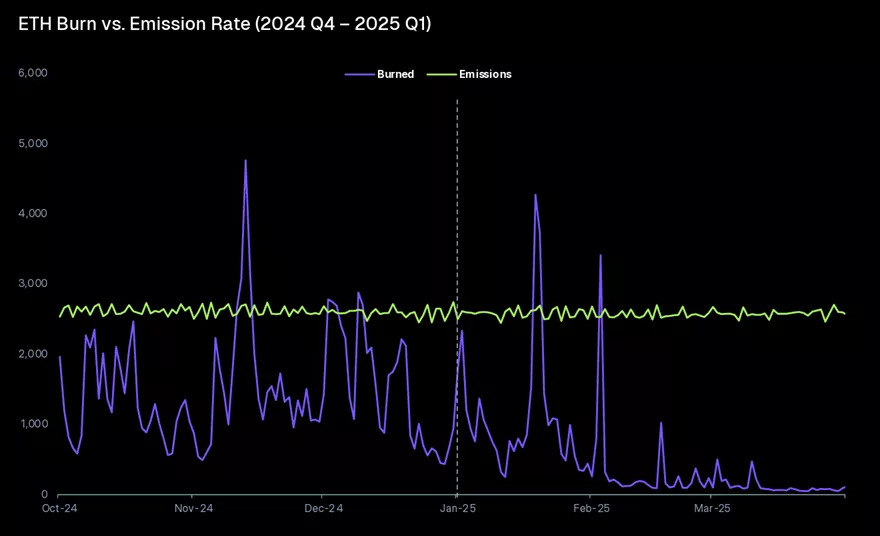Pick the 1,000 y-axis tick label
The image size is (880, 536).
[33, 424]
